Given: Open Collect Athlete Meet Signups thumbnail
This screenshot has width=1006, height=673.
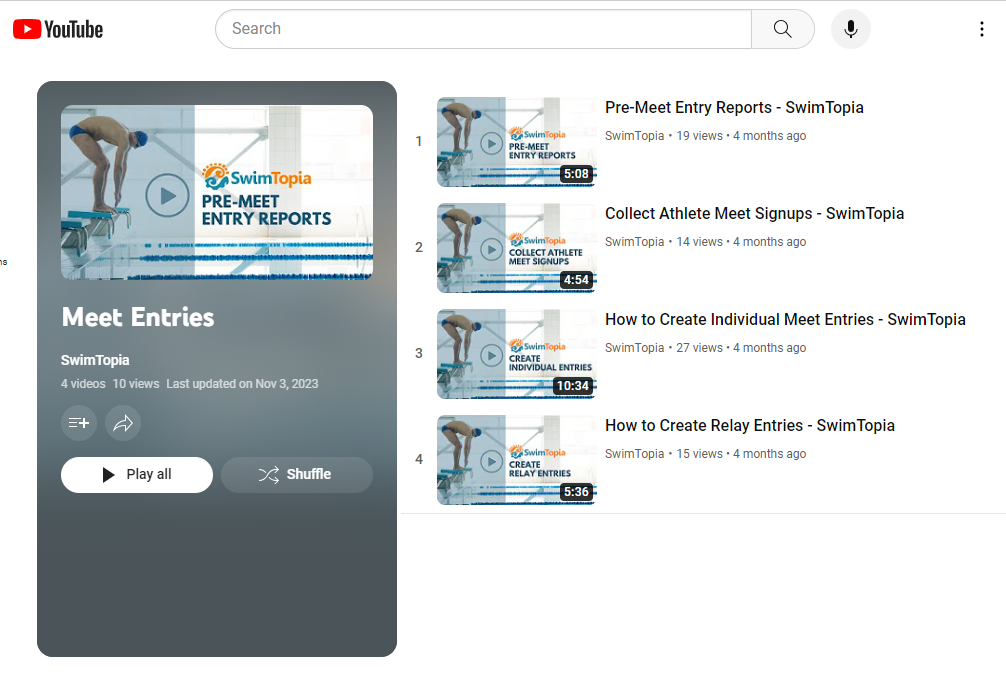Looking at the screenshot, I should point(516,248).
